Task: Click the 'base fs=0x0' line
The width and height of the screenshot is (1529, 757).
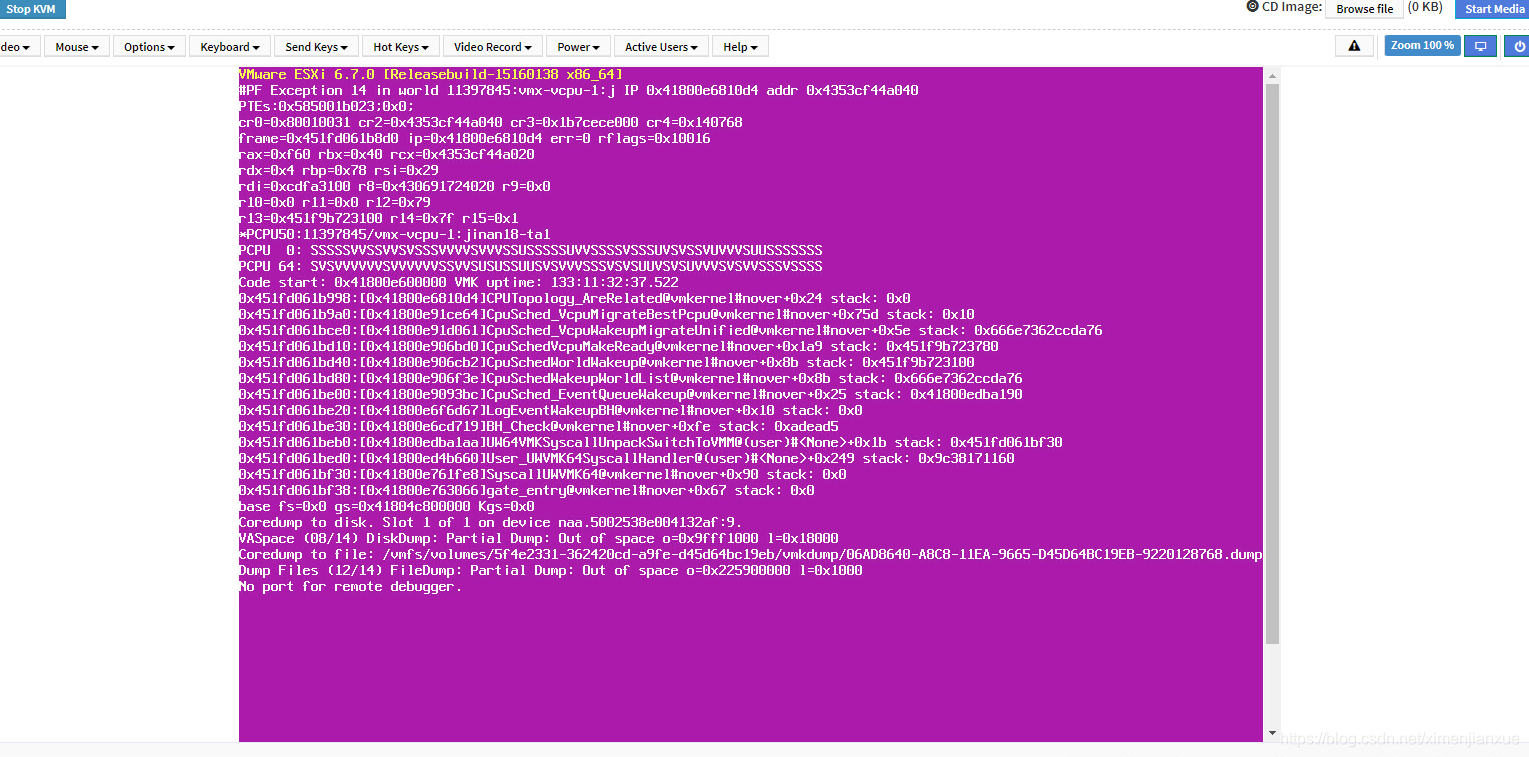Action: tap(386, 507)
